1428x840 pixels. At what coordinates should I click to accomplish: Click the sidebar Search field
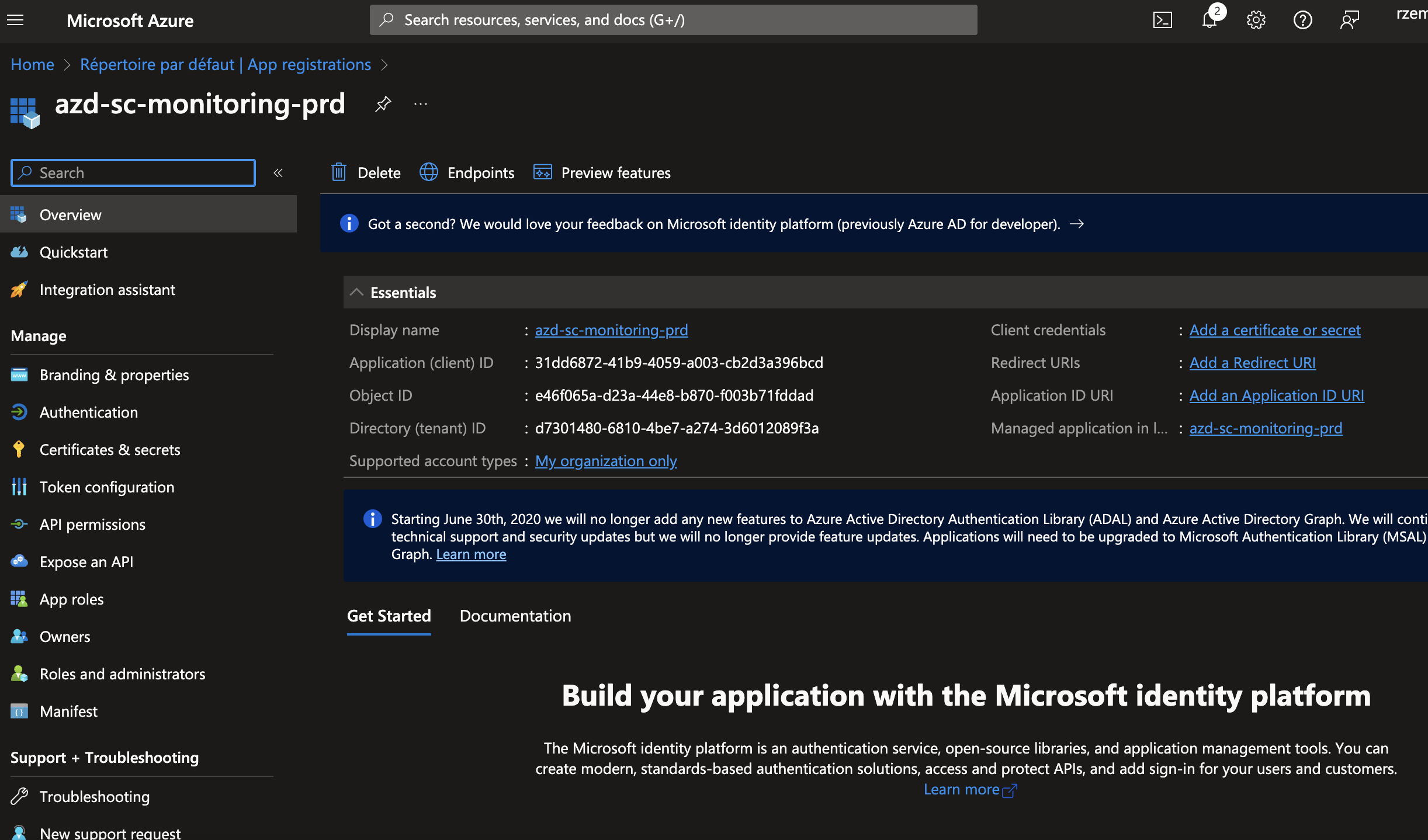tap(133, 173)
